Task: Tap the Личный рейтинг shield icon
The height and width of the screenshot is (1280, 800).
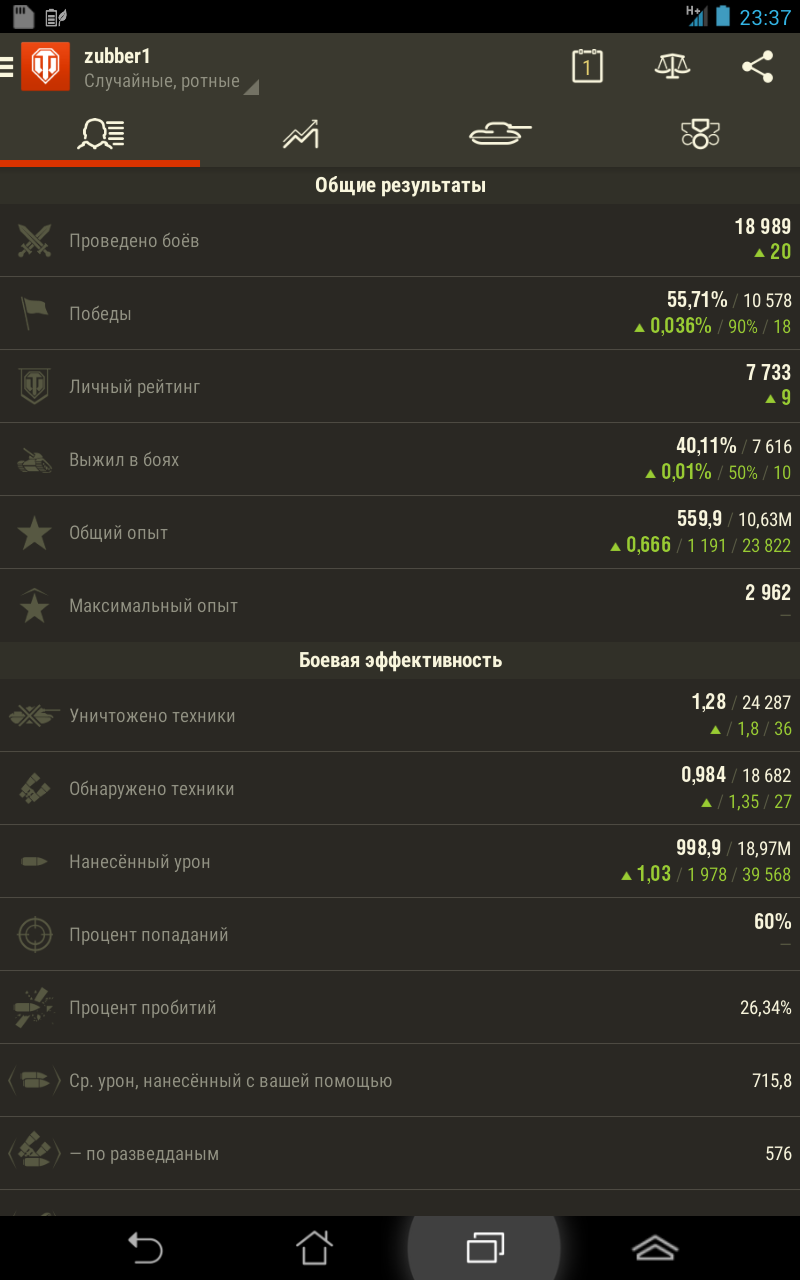Action: [x=35, y=387]
